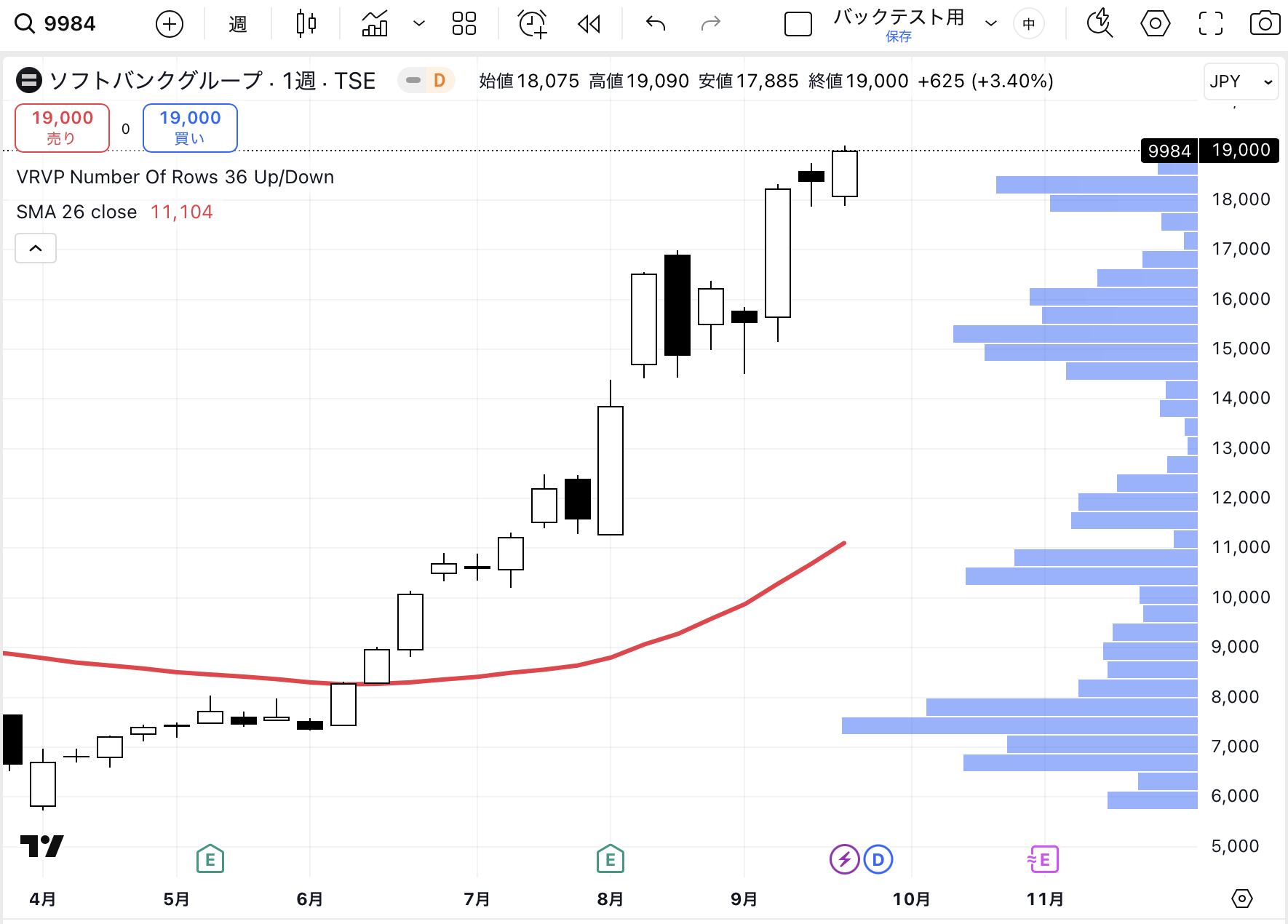Viewport: 1288px width, 924px height.
Task: Undo the last chart action
Action: click(656, 24)
